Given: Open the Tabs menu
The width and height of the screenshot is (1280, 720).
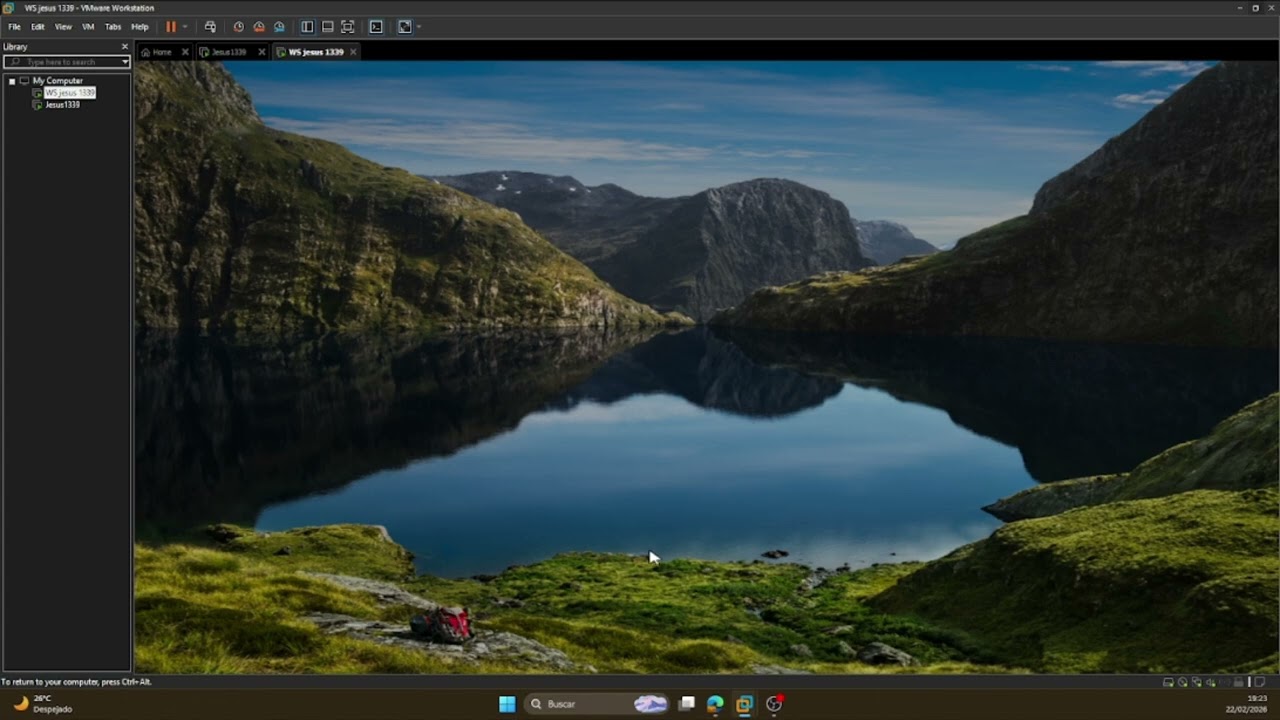Looking at the screenshot, I should click(x=113, y=27).
